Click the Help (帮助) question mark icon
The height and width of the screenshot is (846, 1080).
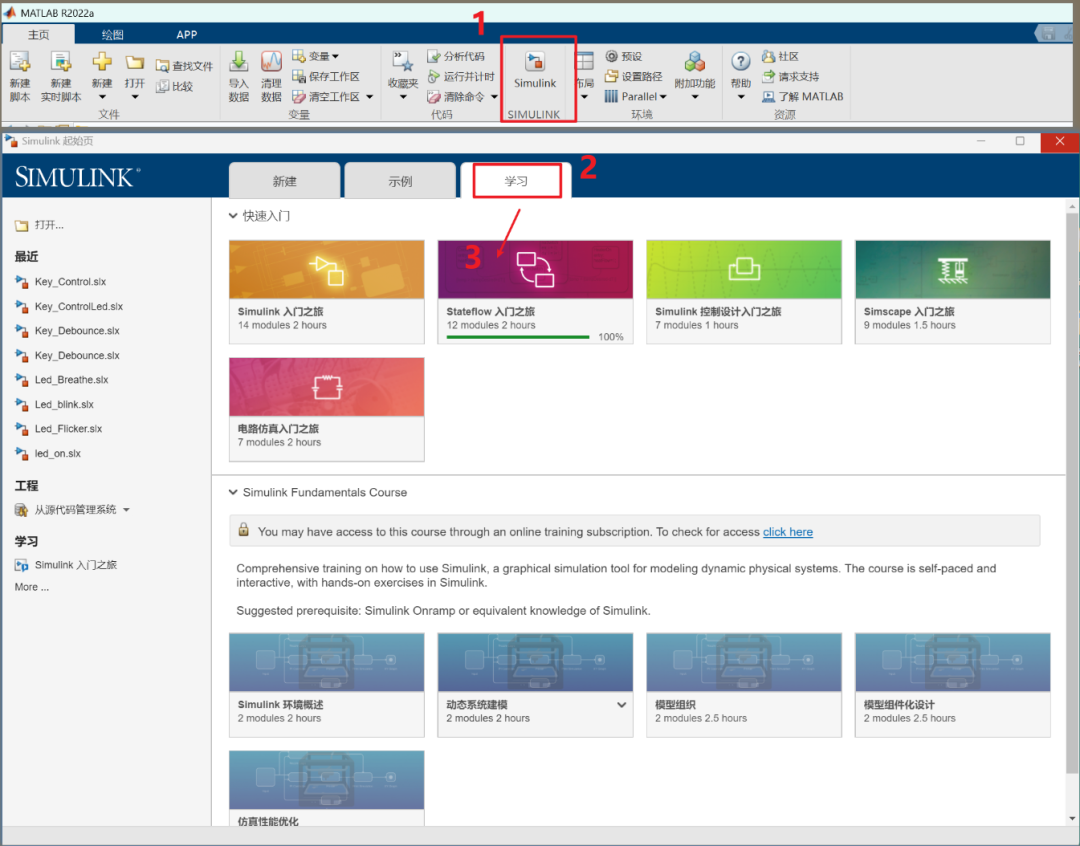point(740,61)
